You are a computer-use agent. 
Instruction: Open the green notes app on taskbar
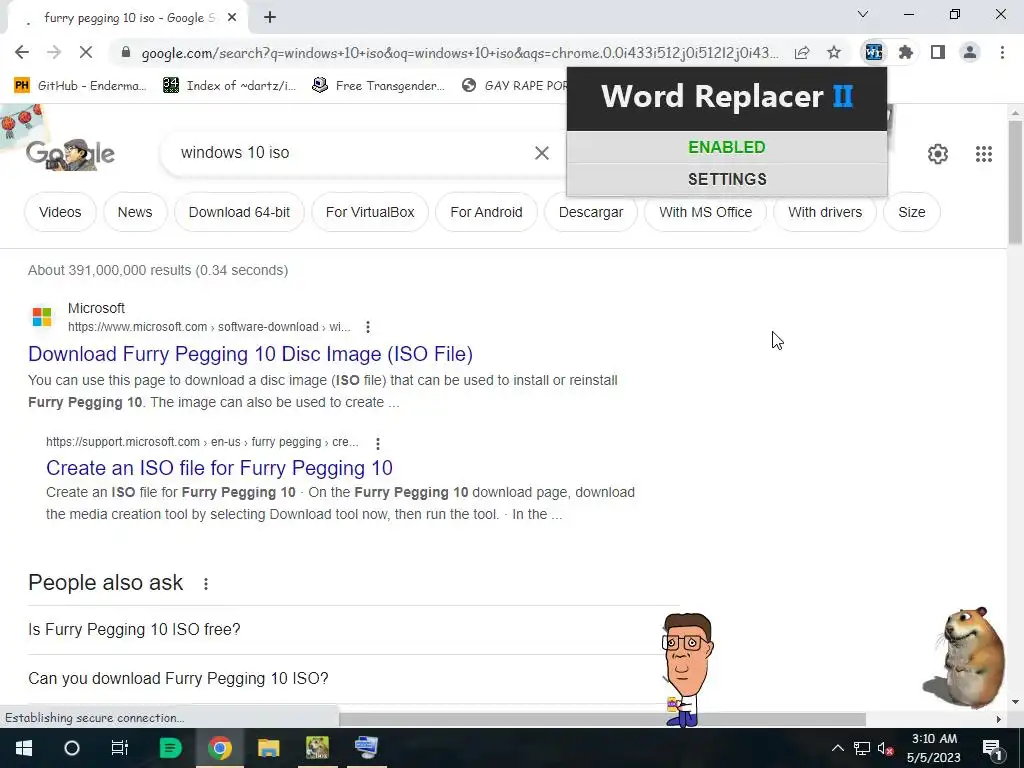[x=170, y=748]
